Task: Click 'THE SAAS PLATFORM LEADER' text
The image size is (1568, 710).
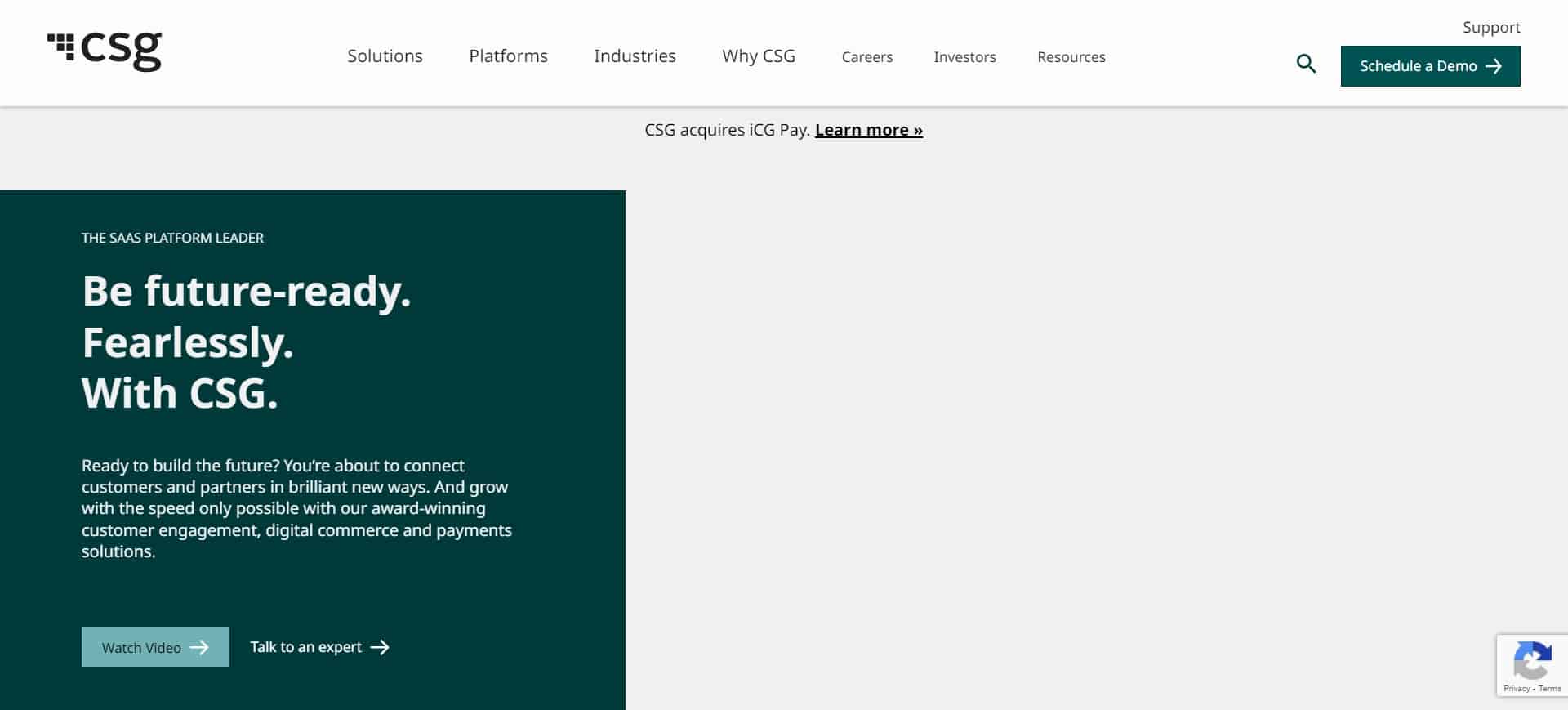Action: click(x=172, y=238)
